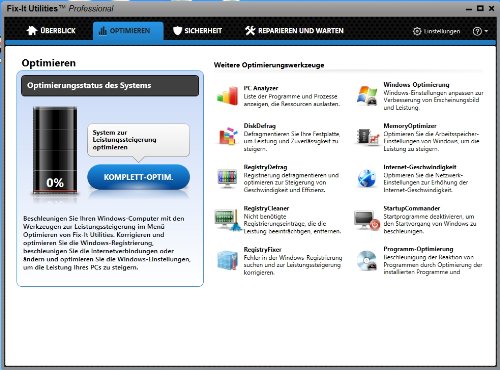Click the wrench icon of Reparieren und Warten
500x370 pixels.
coord(250,31)
